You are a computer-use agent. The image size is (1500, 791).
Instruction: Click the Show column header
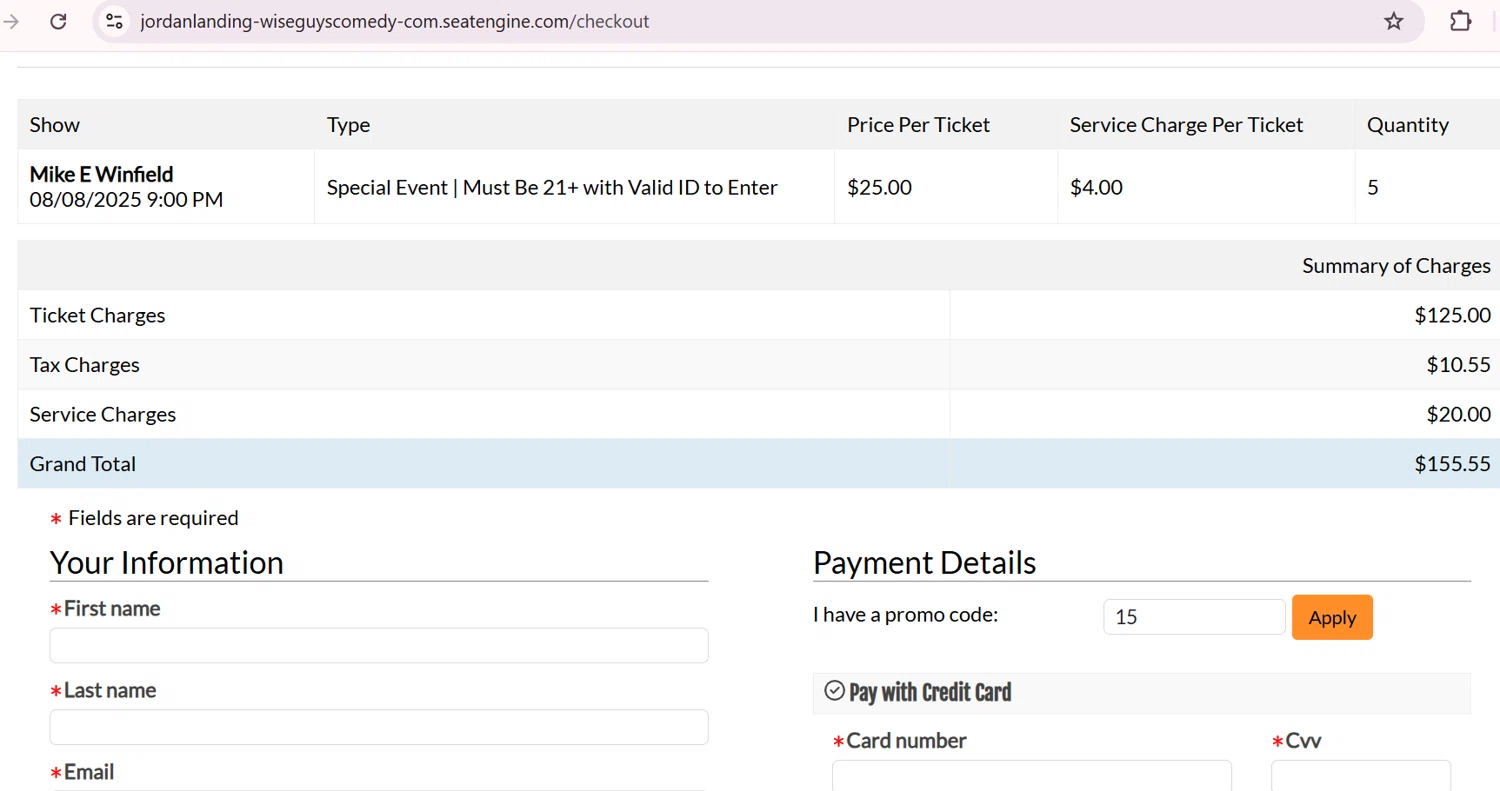55,125
